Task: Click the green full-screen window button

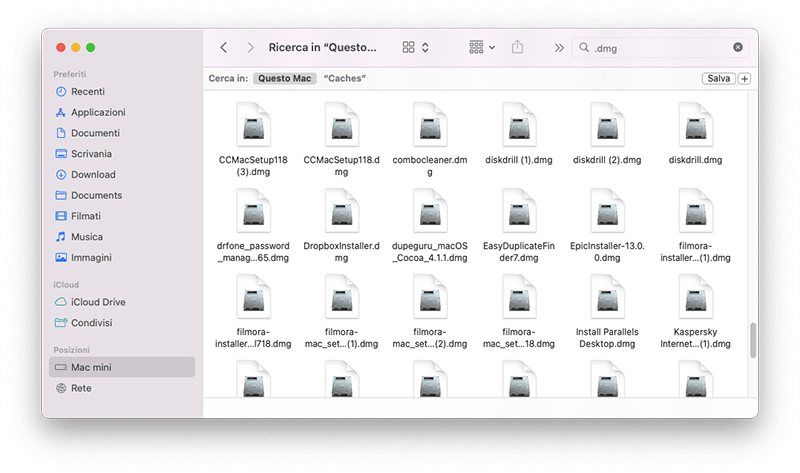Action: tap(91, 47)
